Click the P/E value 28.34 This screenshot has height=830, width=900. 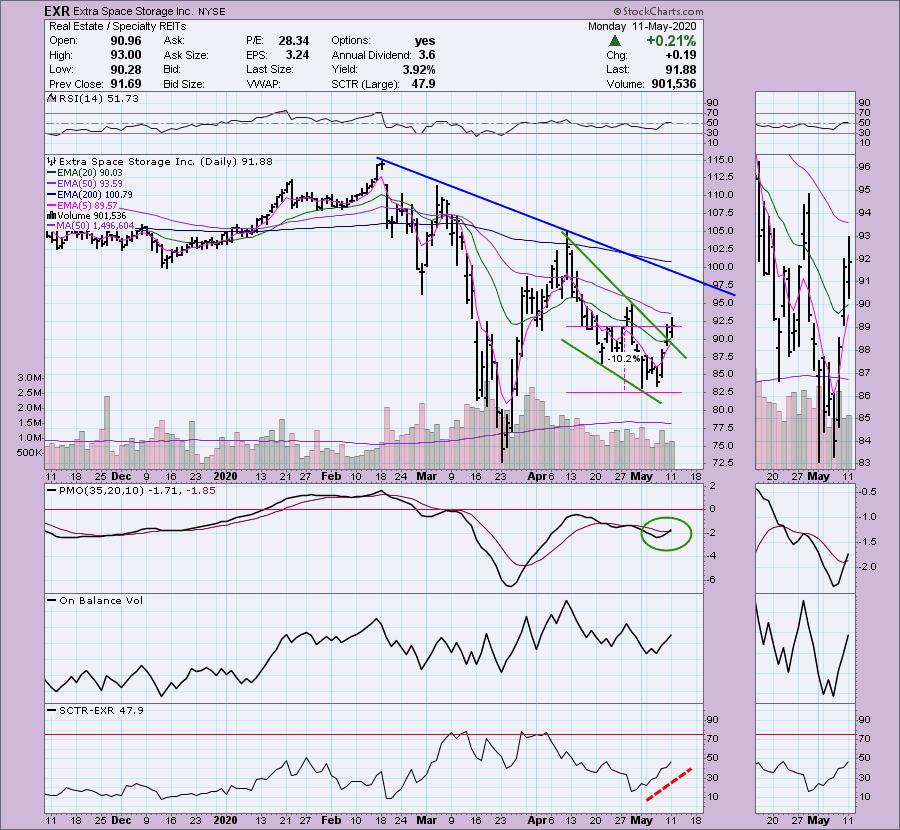point(293,41)
